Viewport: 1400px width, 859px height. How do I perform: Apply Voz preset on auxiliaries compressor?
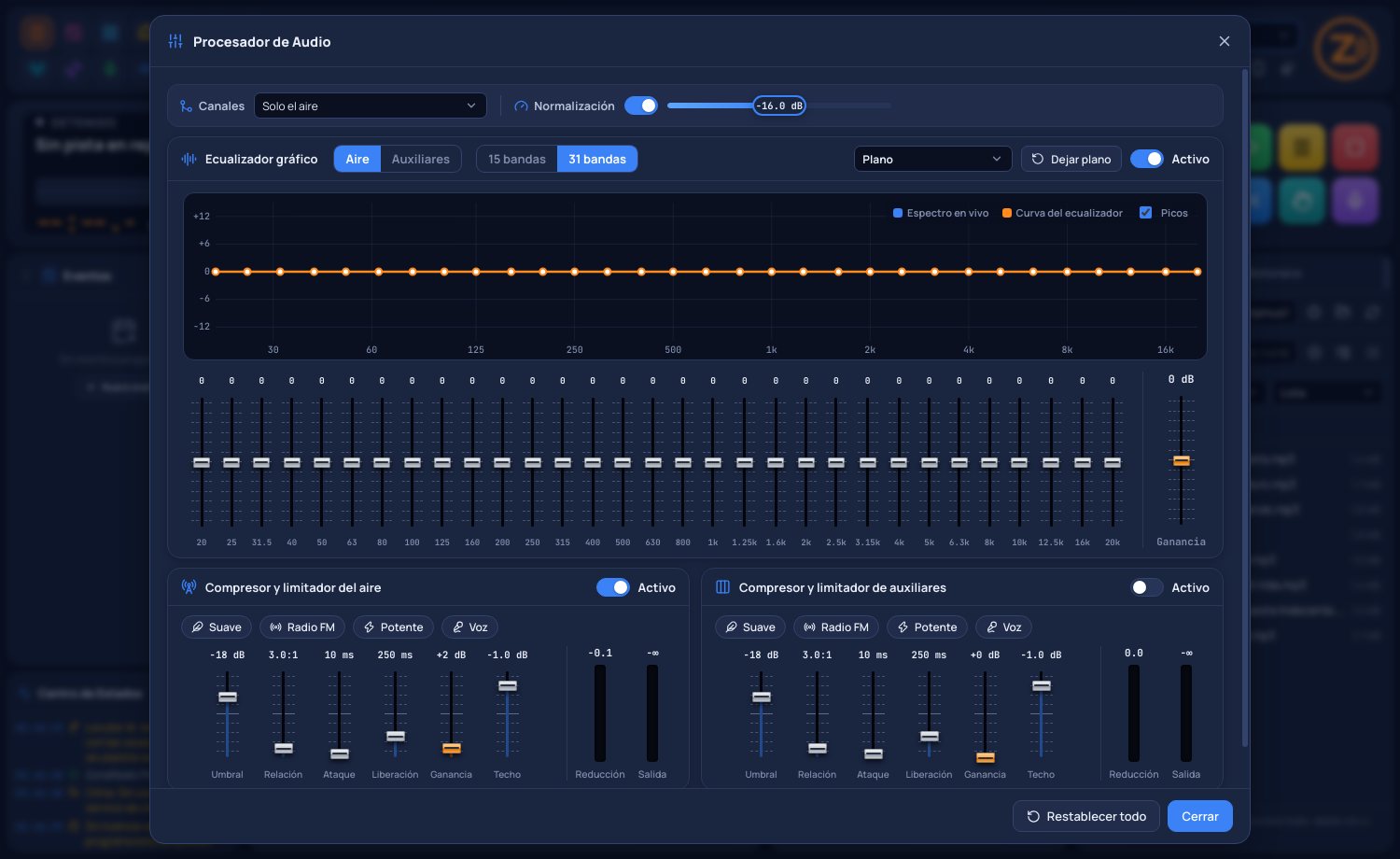(1003, 627)
